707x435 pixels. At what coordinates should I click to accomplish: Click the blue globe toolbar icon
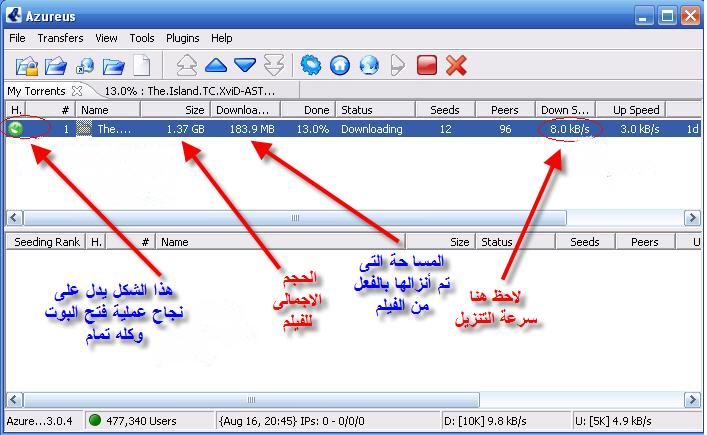point(369,65)
